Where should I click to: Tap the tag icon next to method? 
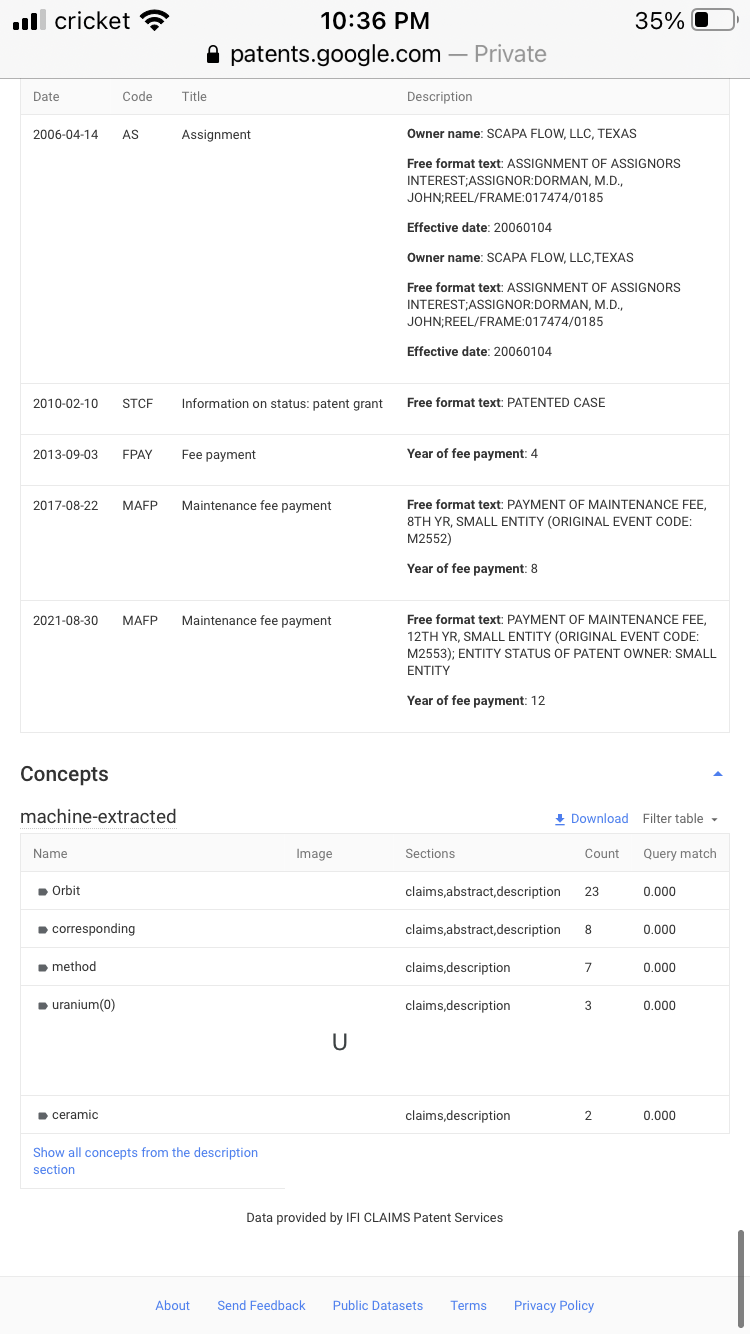(x=43, y=967)
